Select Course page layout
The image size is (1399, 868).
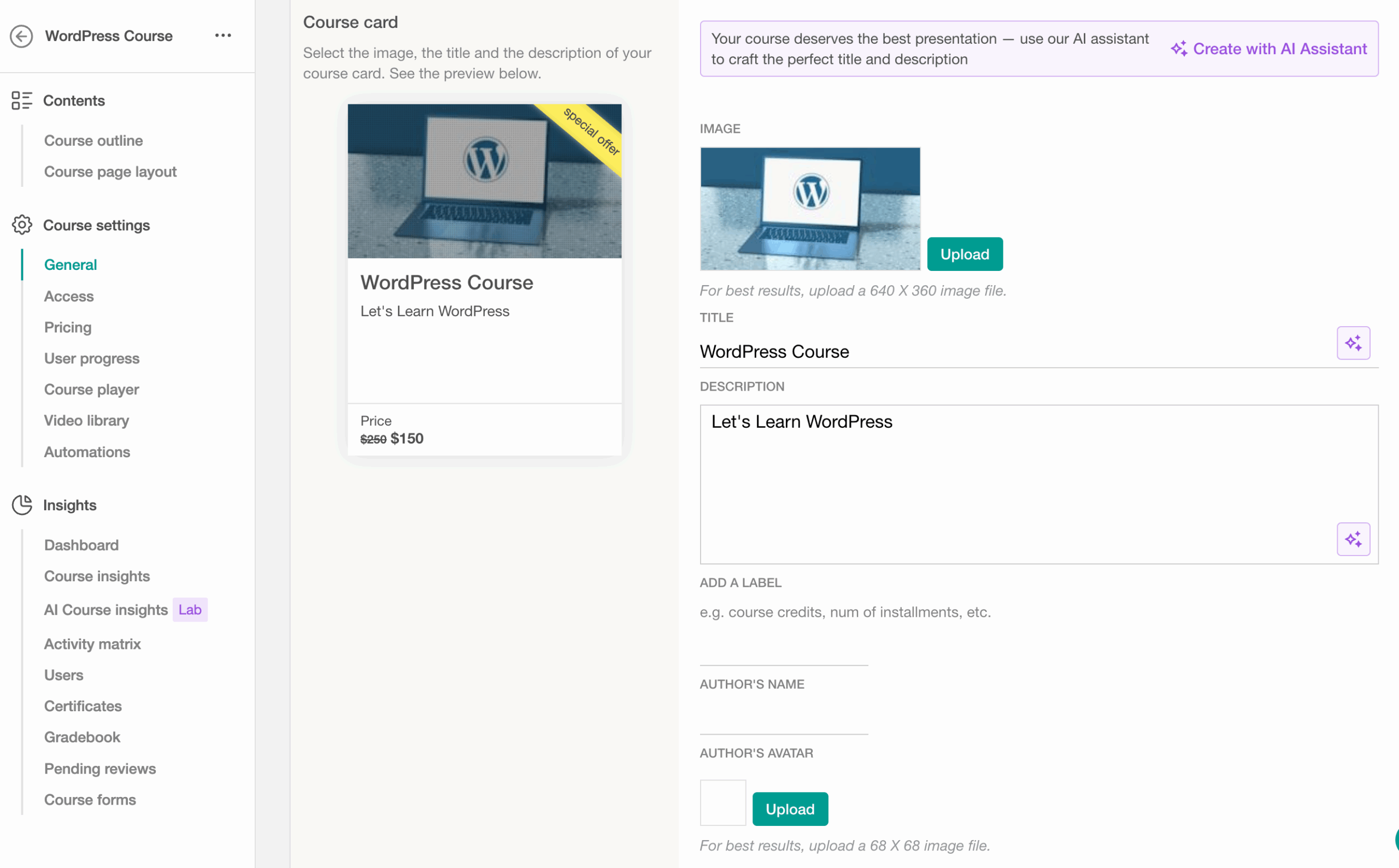(x=110, y=172)
